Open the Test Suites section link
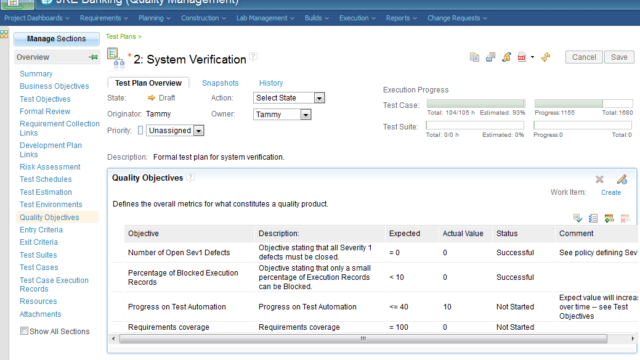The width and height of the screenshot is (640, 360). [x=38, y=255]
